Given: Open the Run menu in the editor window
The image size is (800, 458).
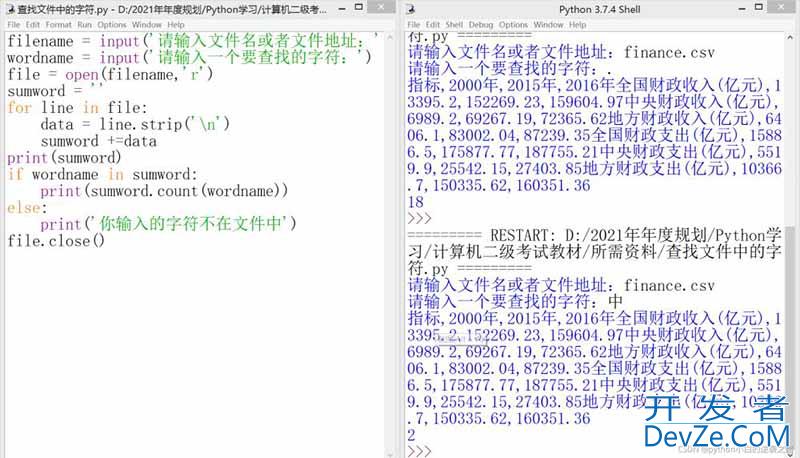Looking at the screenshot, I should coord(84,24).
